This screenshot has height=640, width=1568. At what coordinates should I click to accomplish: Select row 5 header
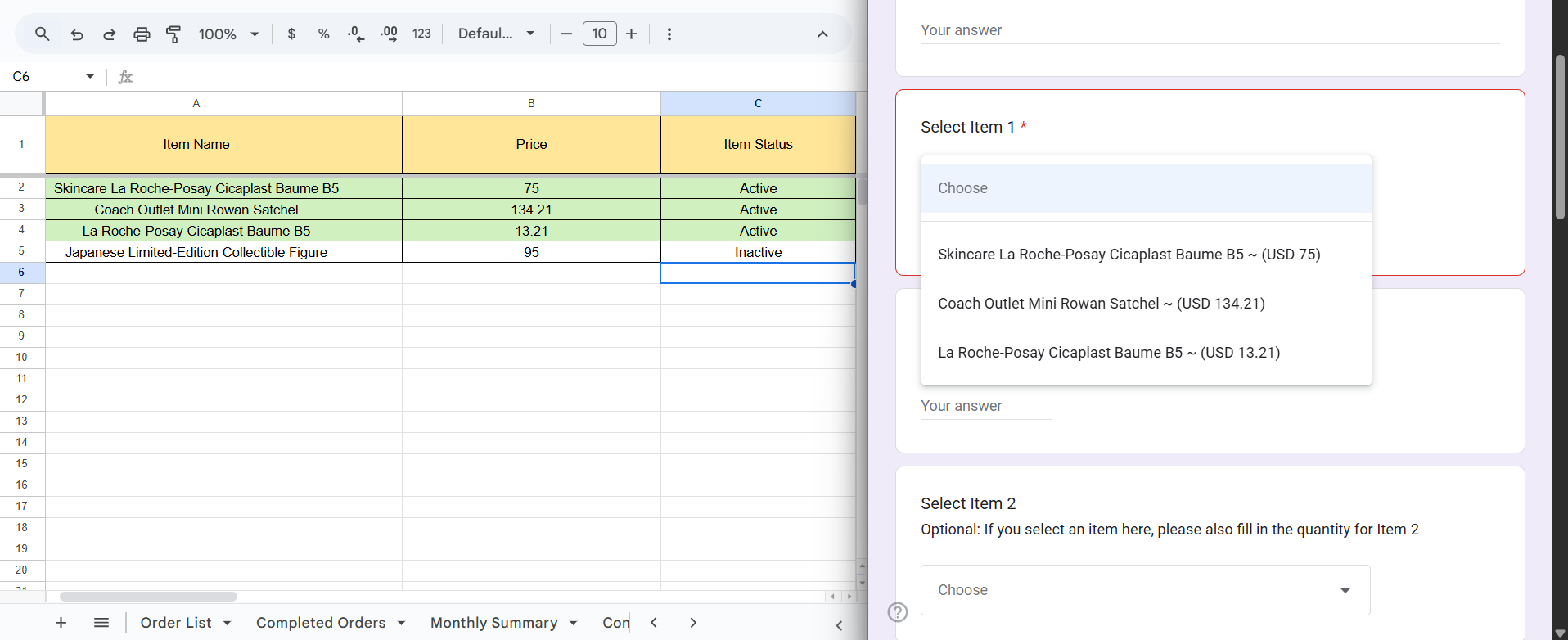click(22, 251)
